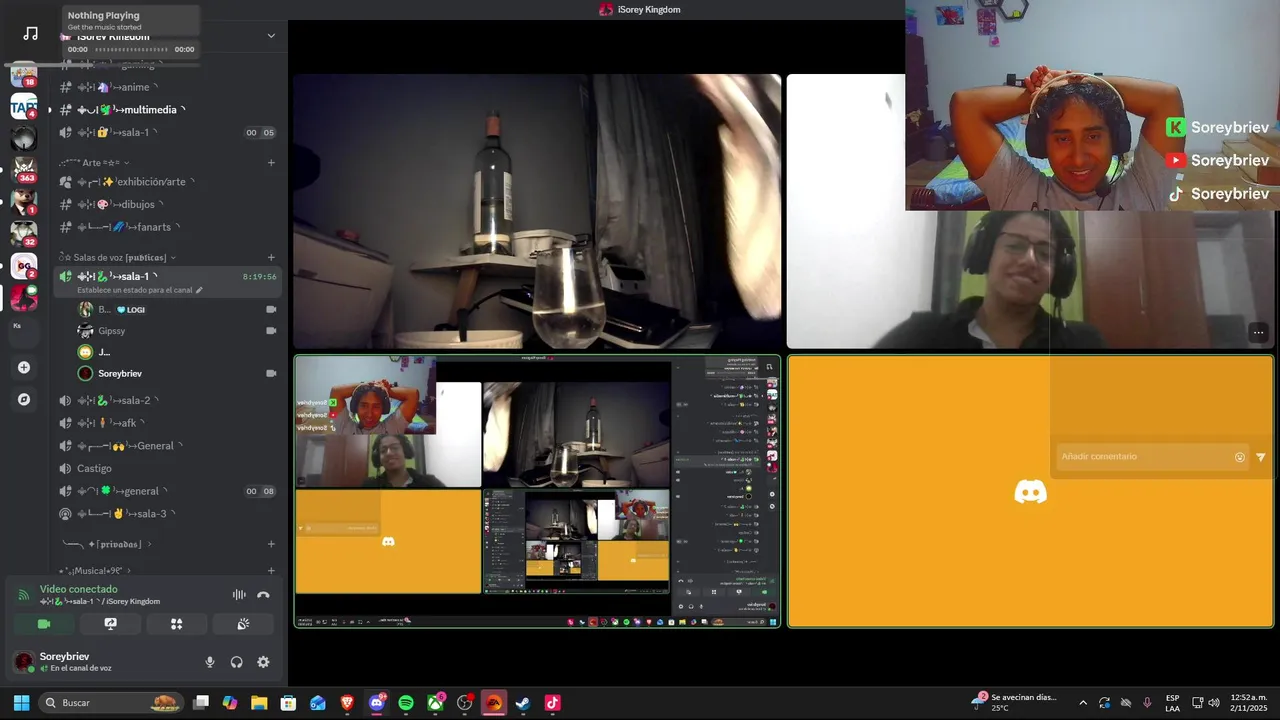Create channel in Arte category

pos(271,162)
